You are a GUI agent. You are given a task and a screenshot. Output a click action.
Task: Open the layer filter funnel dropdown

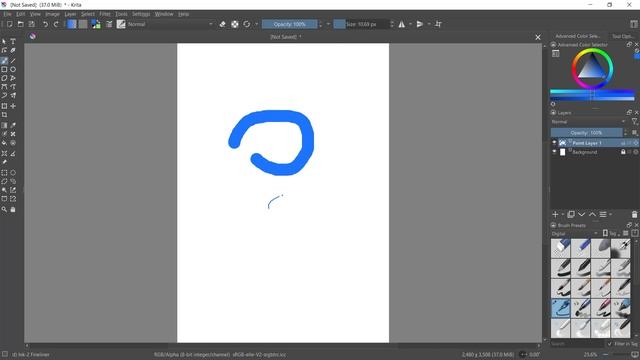coord(635,122)
